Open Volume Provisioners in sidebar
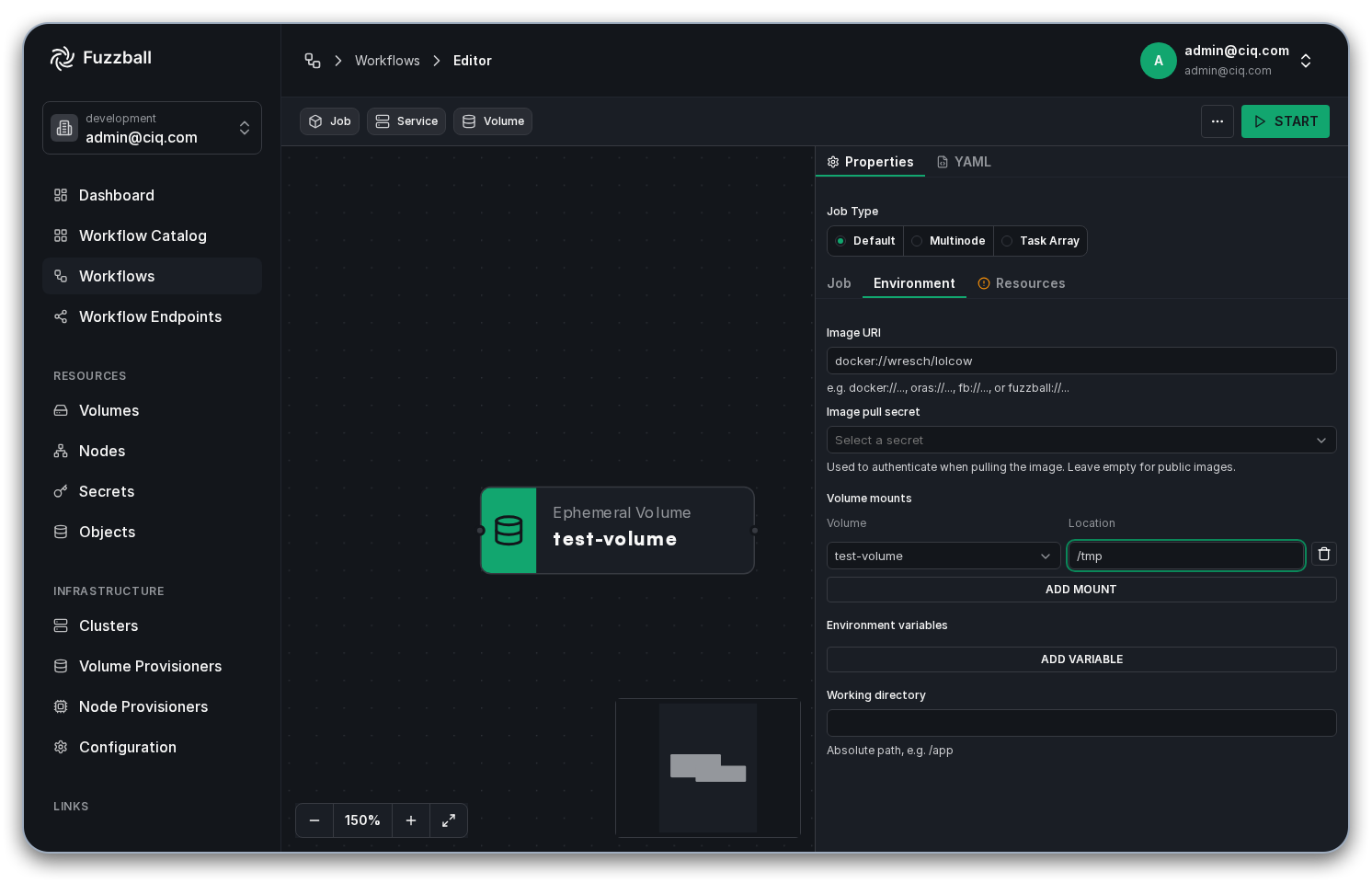The image size is (1372, 883). pos(152,666)
